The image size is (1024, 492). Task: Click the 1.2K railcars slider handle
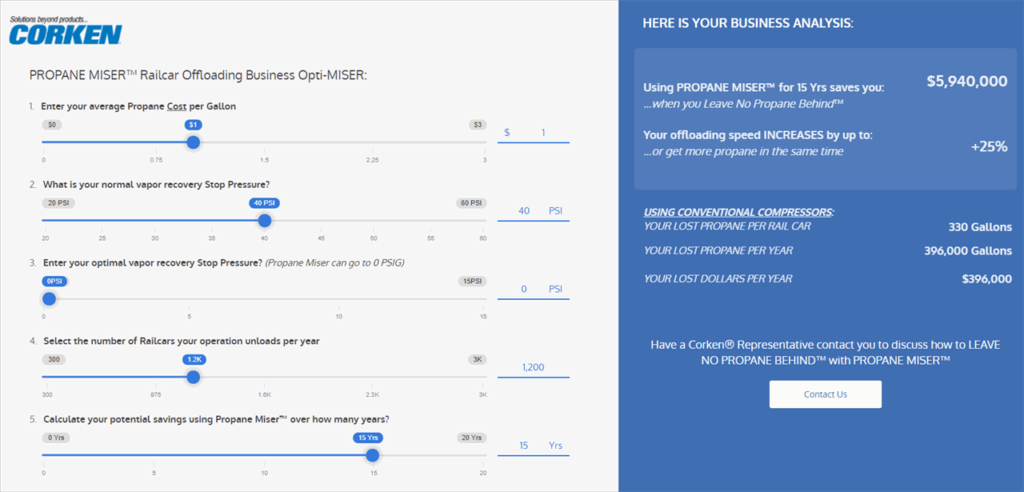(x=193, y=377)
